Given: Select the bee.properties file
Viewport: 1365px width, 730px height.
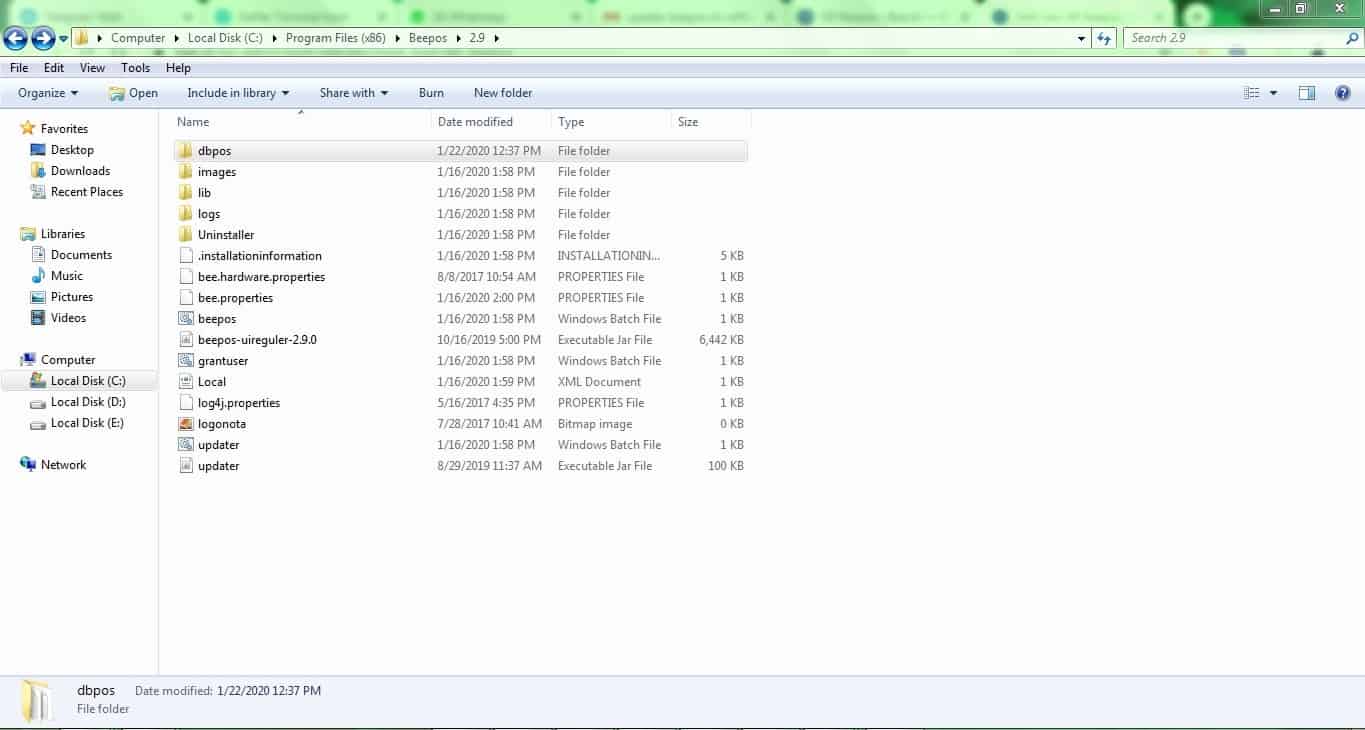Looking at the screenshot, I should click(460, 298).
